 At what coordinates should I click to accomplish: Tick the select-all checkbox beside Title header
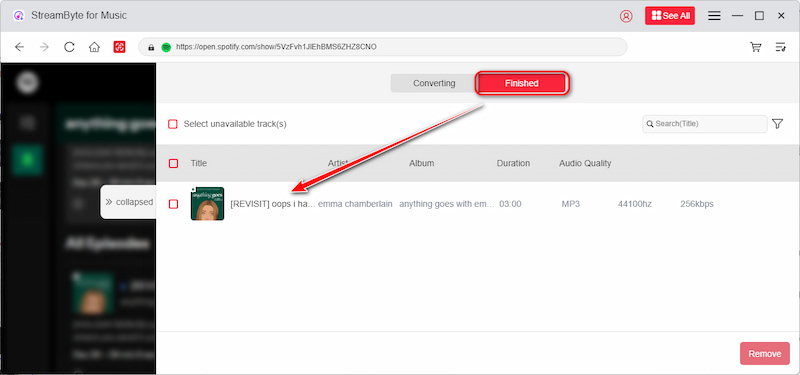click(x=173, y=163)
